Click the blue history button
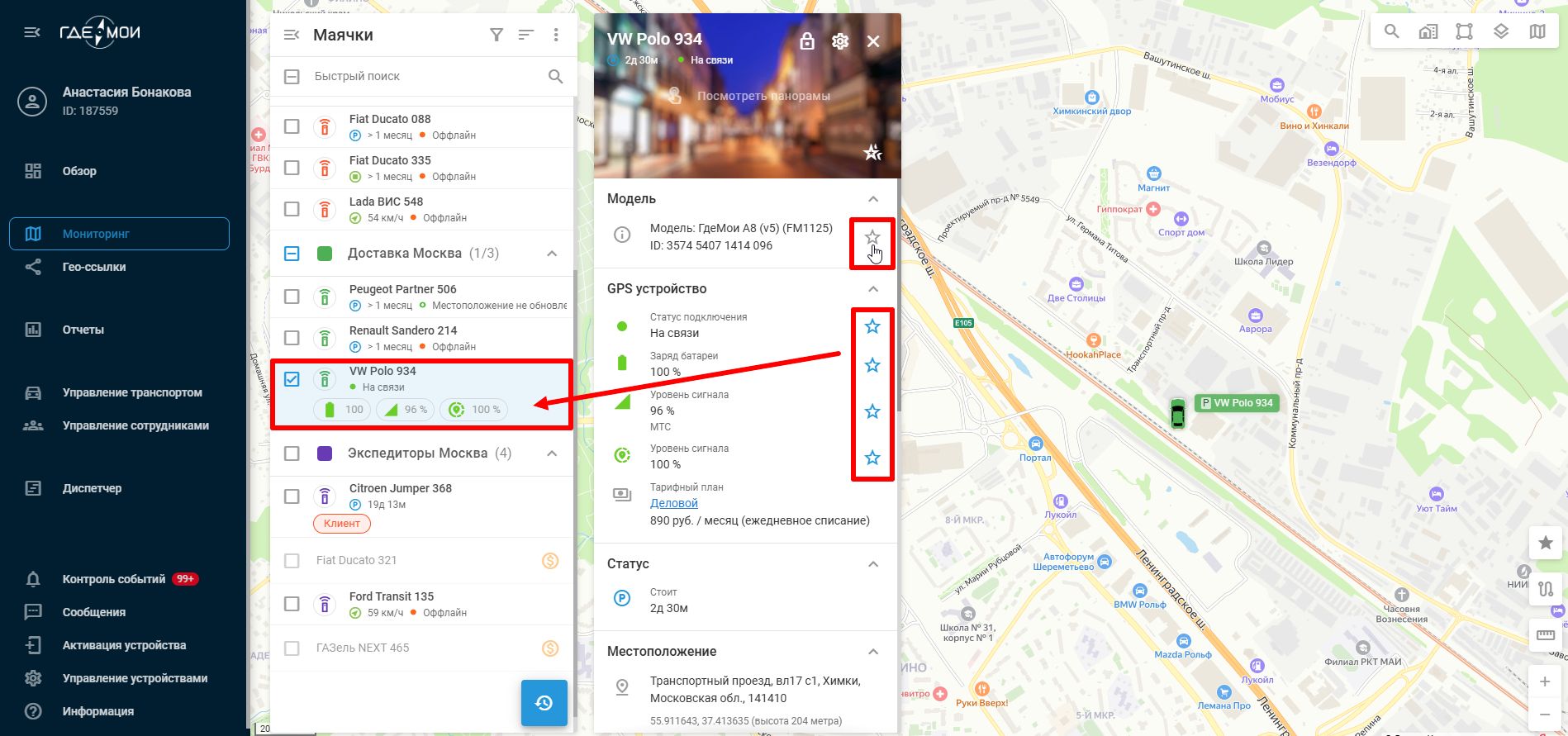The image size is (1568, 736). point(544,703)
